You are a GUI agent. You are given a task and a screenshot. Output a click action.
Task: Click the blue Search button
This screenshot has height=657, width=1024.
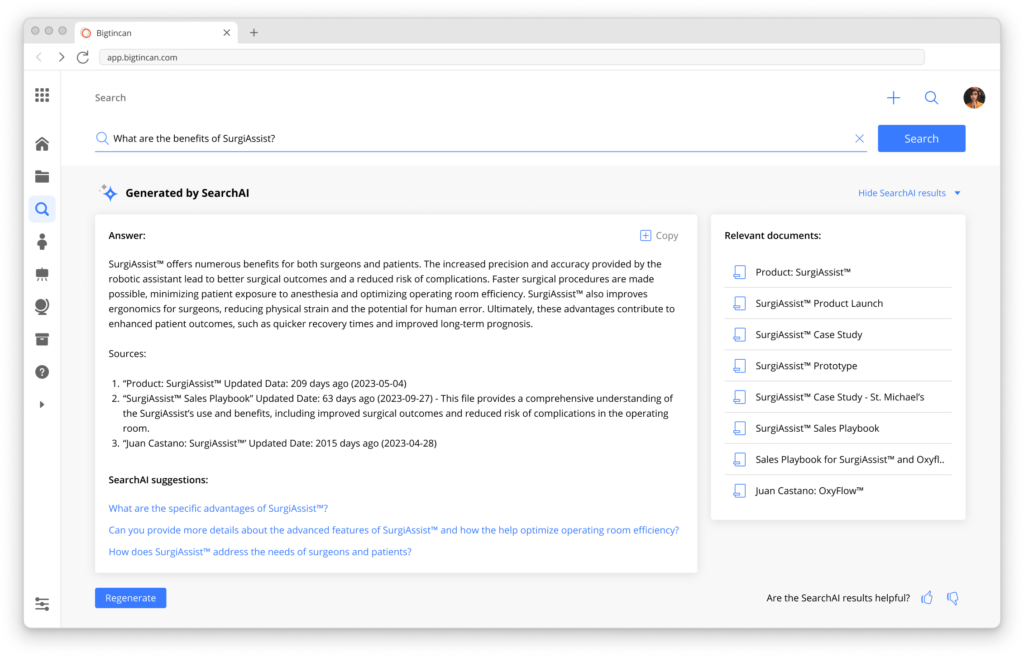click(921, 138)
